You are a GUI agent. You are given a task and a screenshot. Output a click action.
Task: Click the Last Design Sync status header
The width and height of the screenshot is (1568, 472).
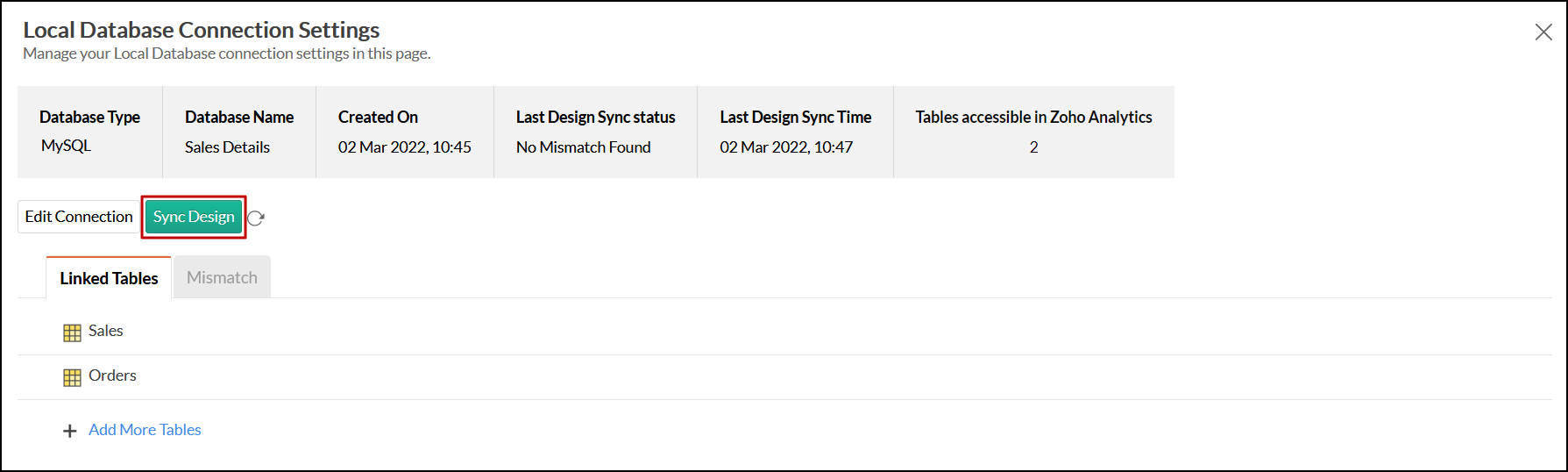pos(595,117)
